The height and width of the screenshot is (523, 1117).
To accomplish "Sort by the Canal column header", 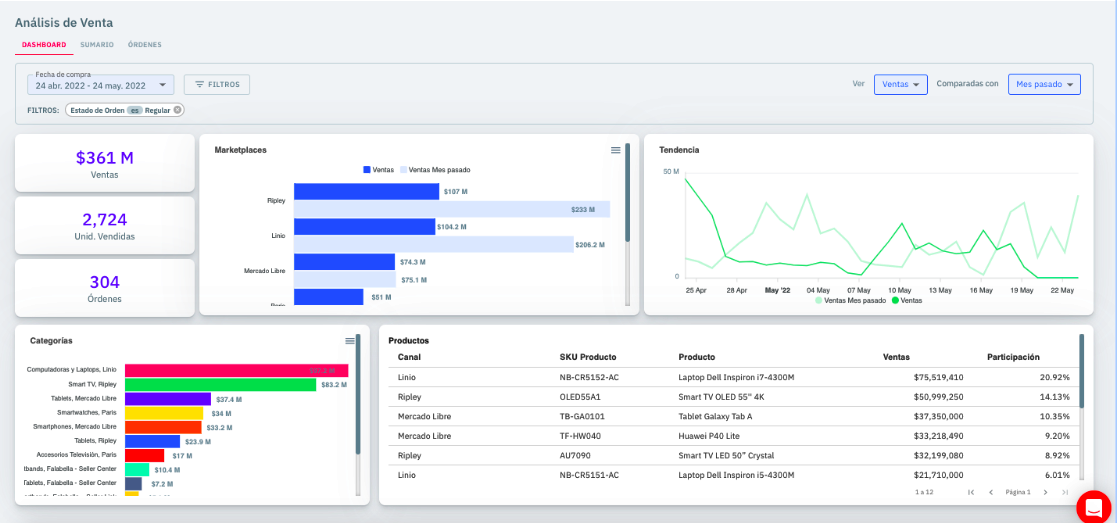I will (x=410, y=357).
